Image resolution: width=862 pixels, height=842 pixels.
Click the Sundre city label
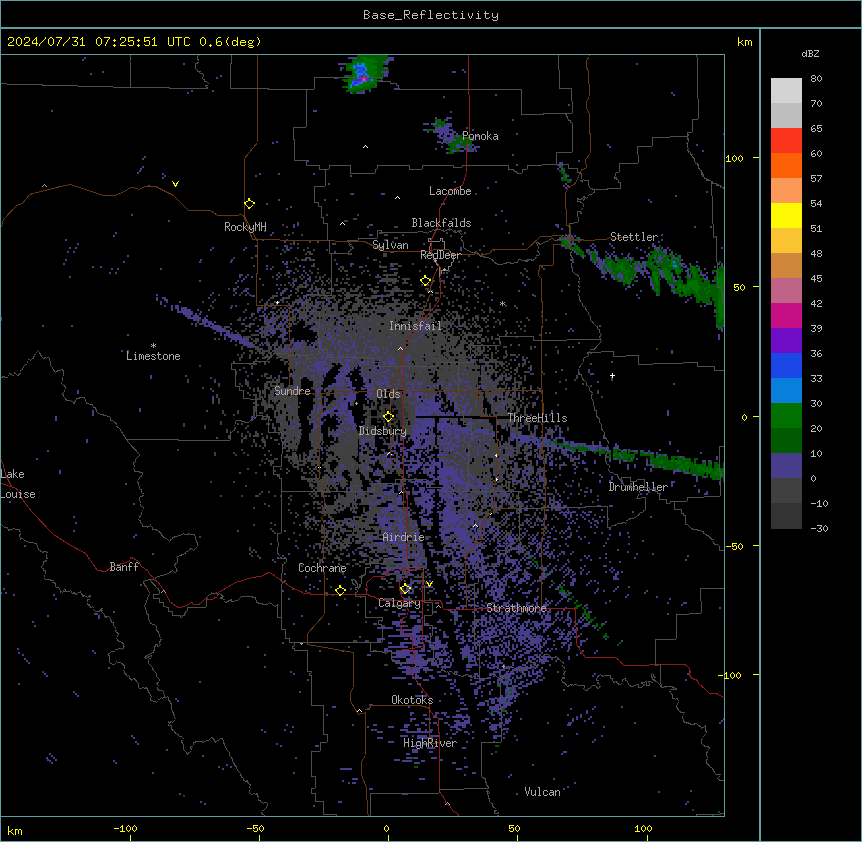click(x=292, y=391)
